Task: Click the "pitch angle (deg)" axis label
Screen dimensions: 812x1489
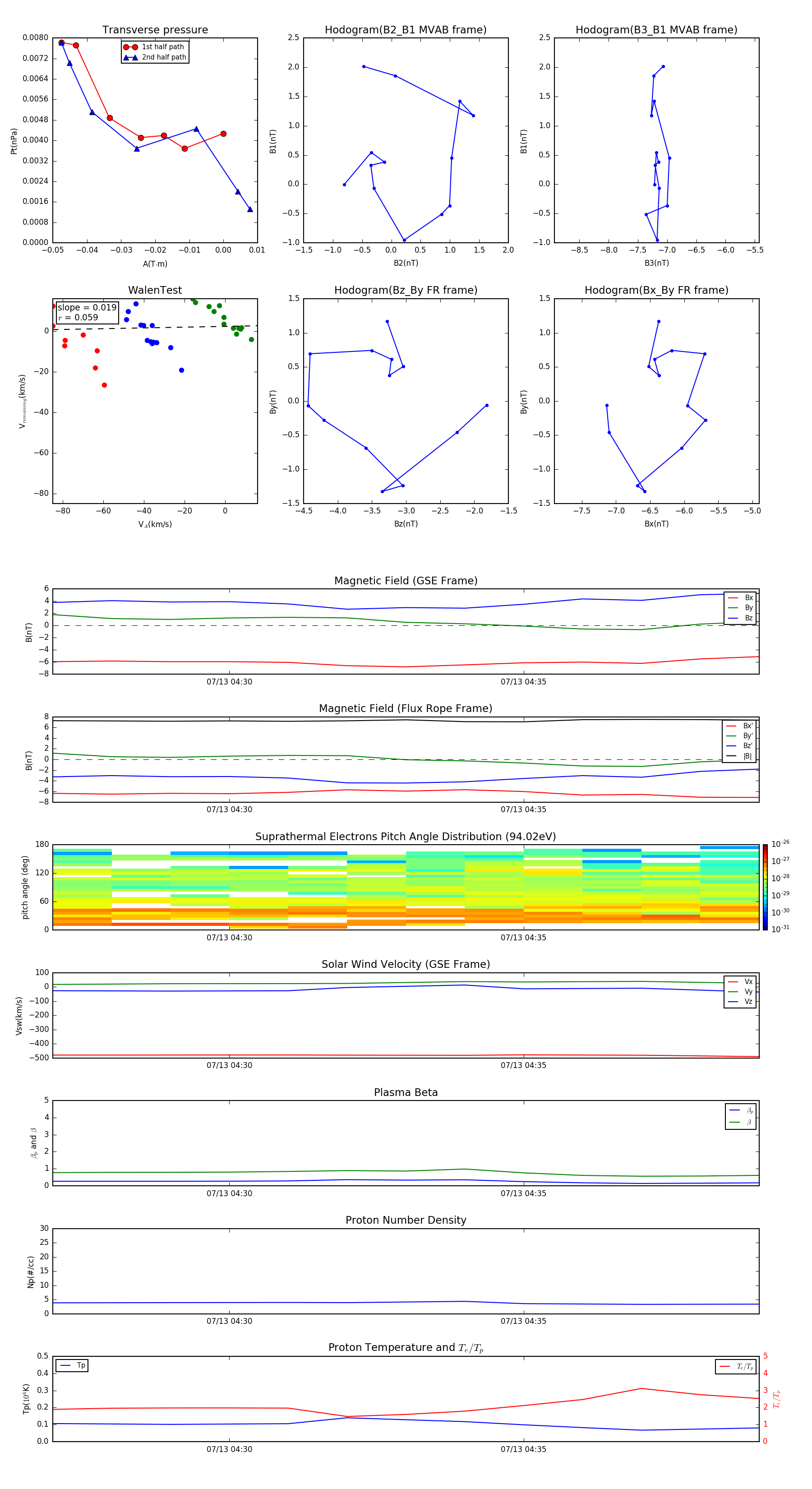Action: coord(25,887)
